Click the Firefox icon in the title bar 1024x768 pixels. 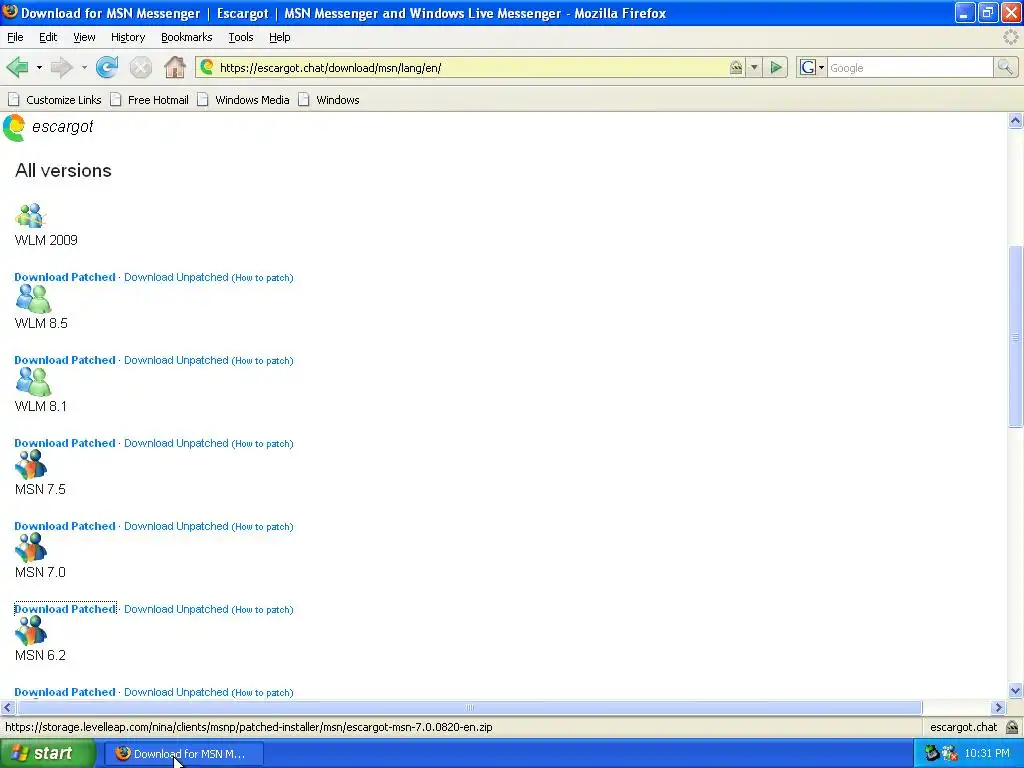click(x=10, y=12)
